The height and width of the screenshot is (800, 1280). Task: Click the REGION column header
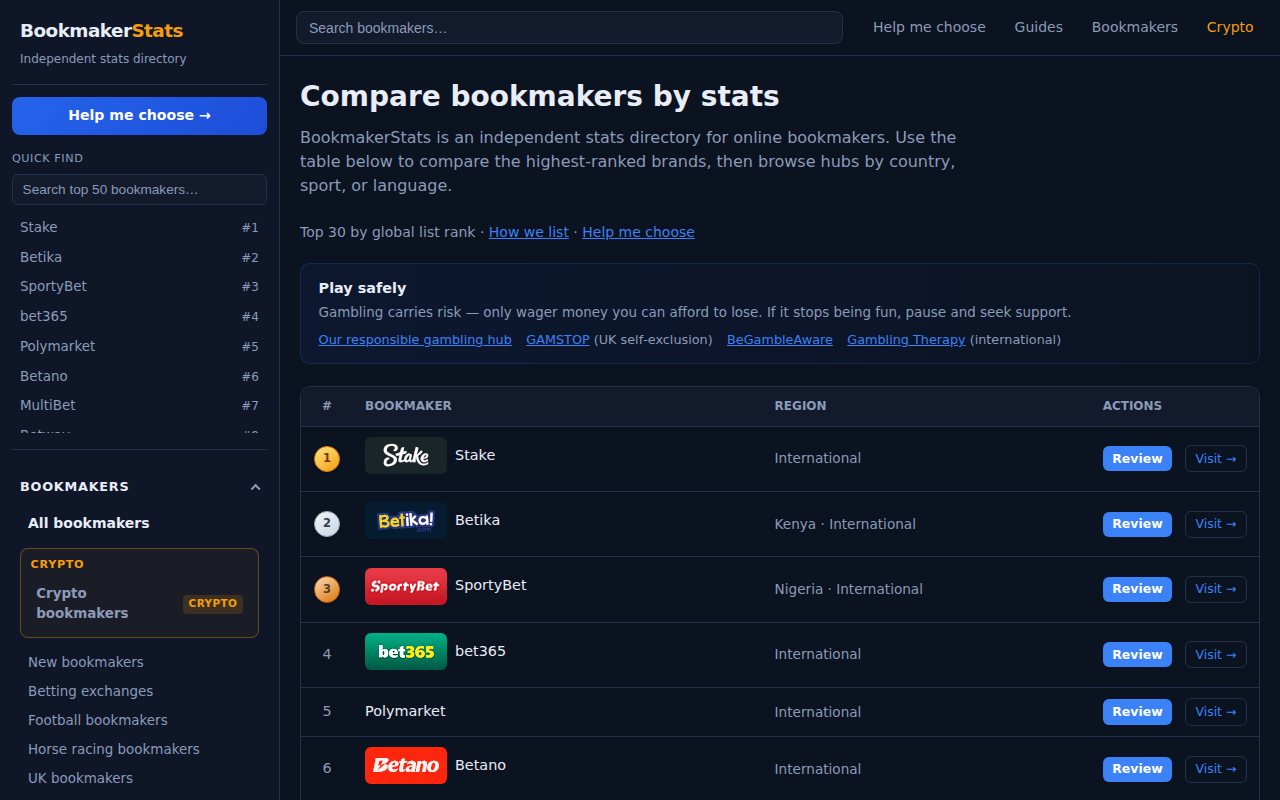800,406
